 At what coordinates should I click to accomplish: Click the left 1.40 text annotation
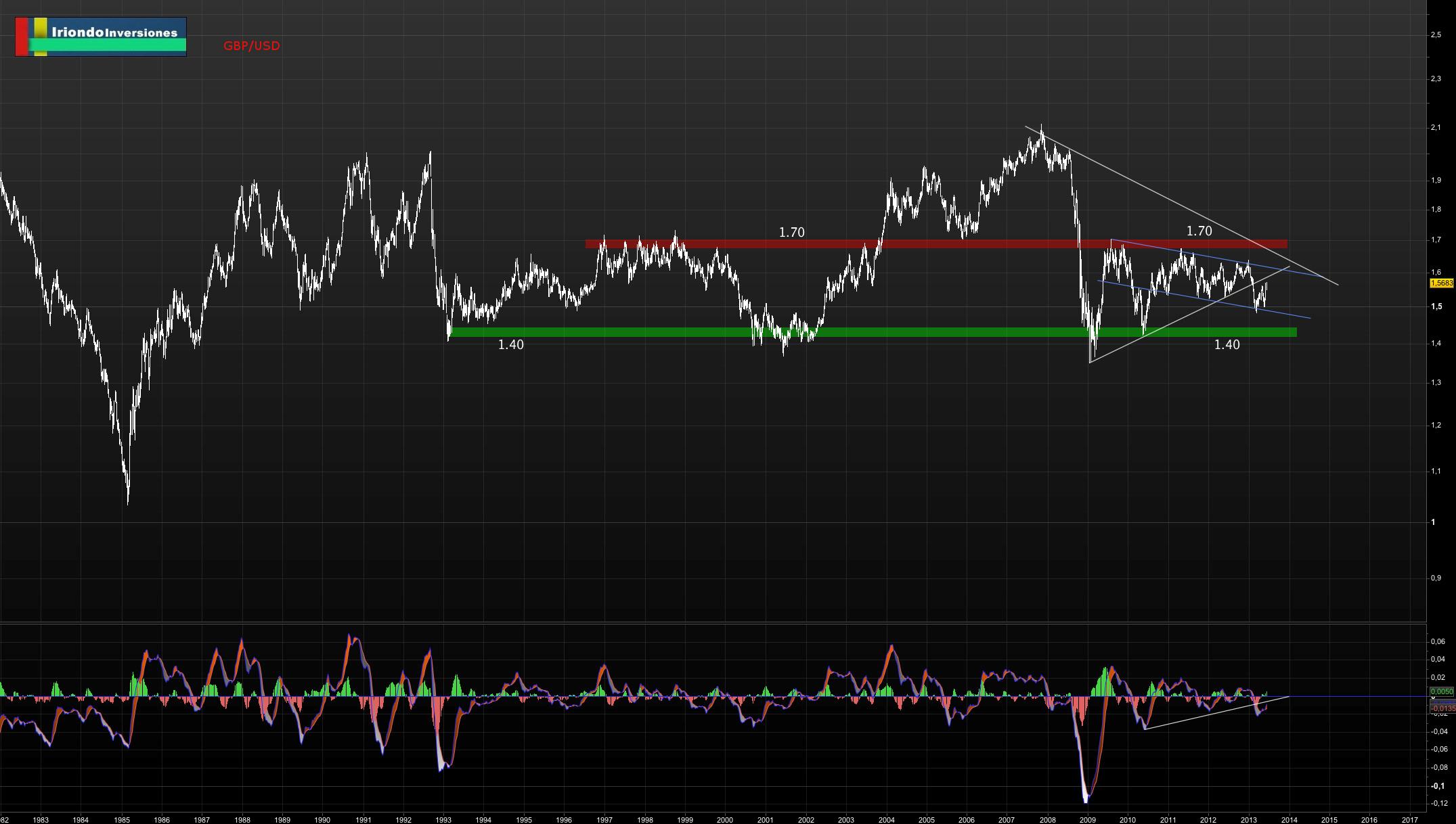(510, 344)
